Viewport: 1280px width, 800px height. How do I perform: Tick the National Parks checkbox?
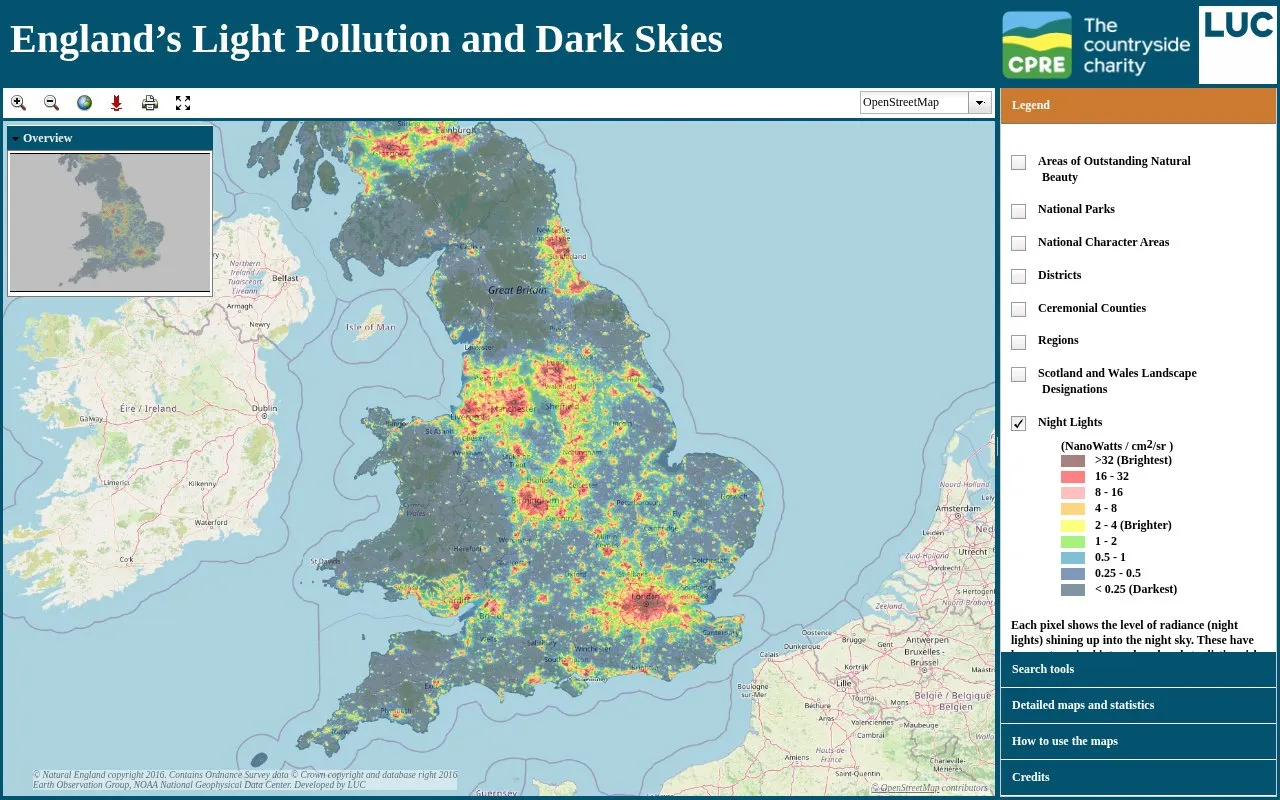(x=1018, y=211)
